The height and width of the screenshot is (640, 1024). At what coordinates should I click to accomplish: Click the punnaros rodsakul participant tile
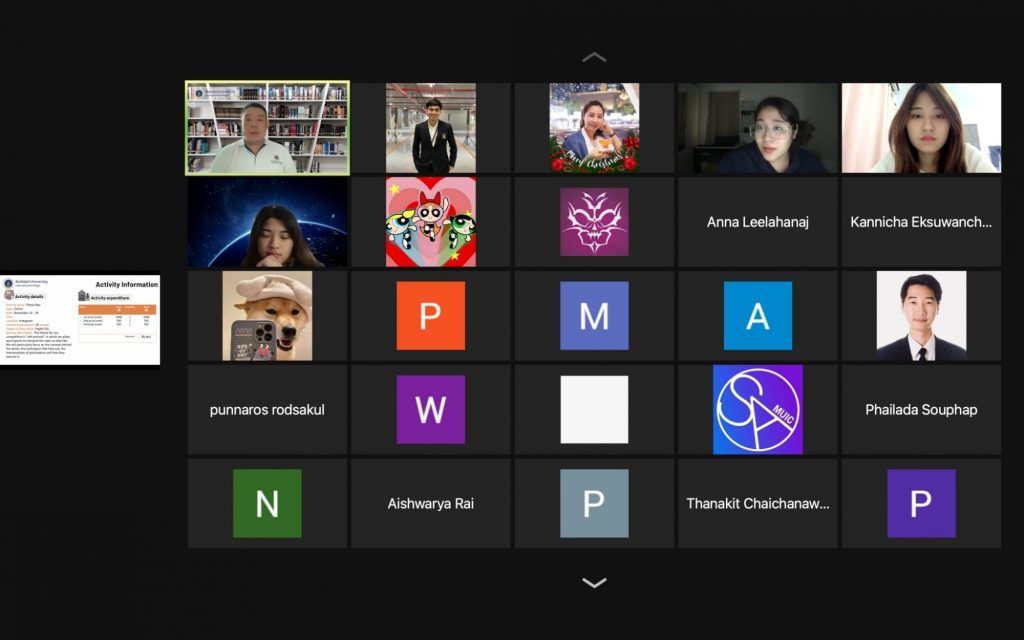click(267, 409)
